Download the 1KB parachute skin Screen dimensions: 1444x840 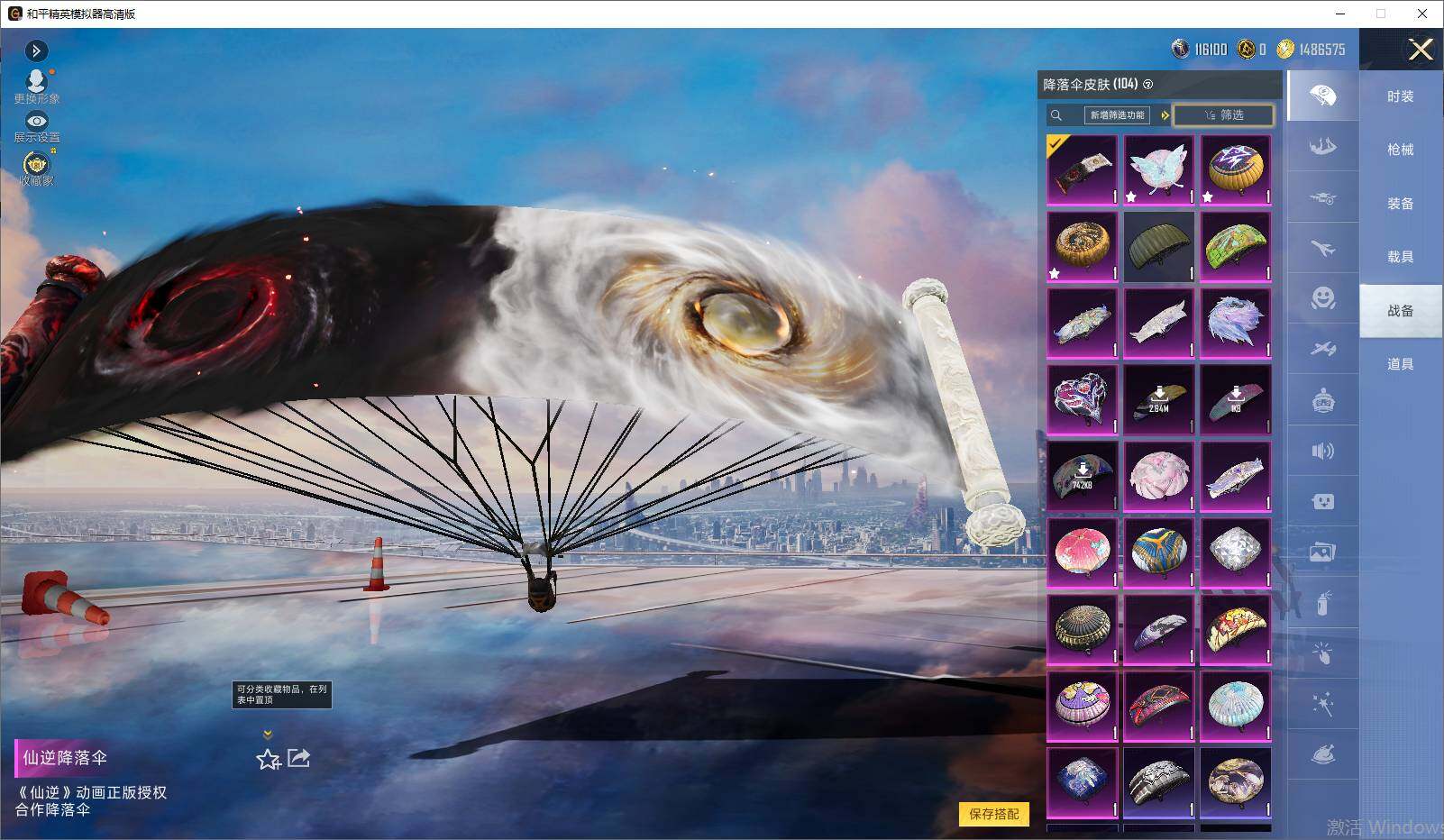[1236, 400]
